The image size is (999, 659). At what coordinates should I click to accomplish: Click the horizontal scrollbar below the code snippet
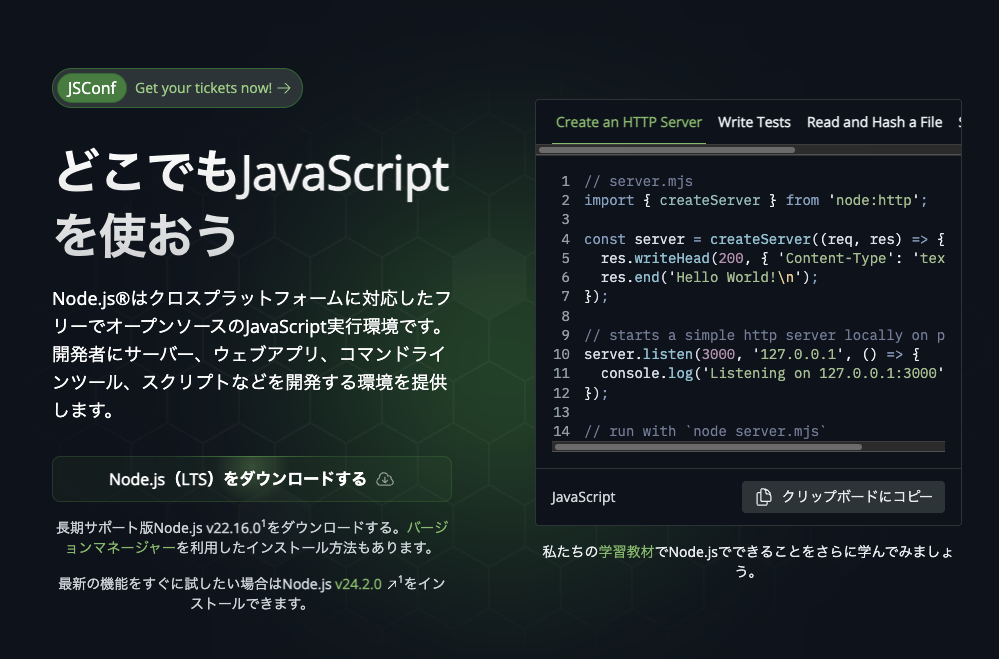tap(707, 447)
